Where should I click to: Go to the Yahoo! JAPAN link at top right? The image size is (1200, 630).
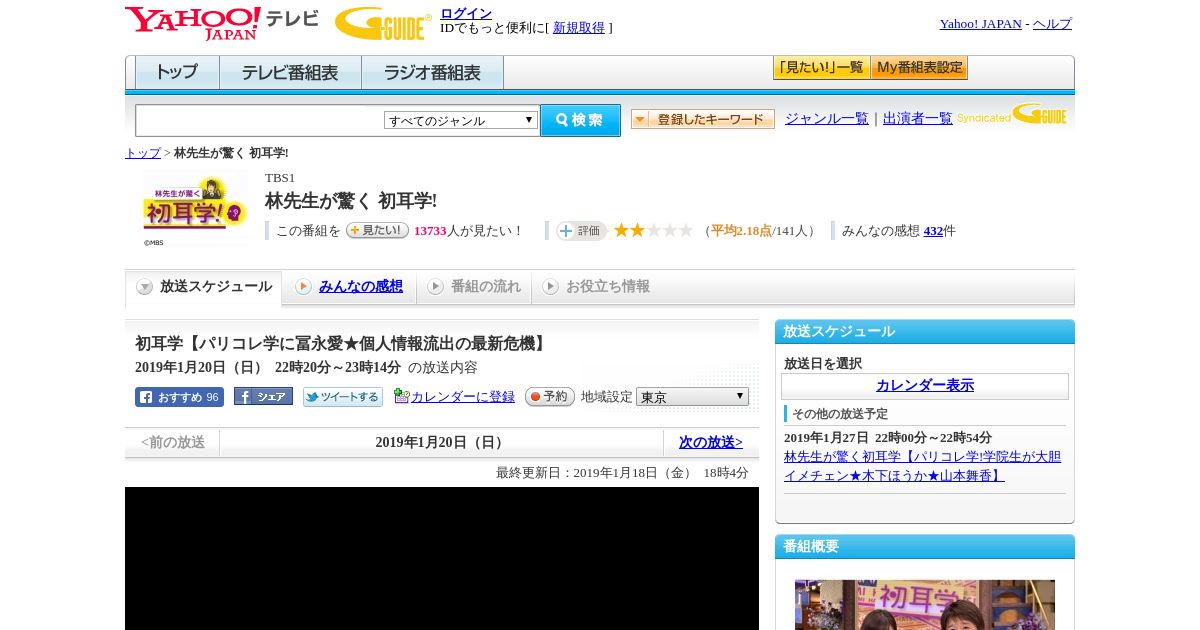pyautogui.click(x=980, y=24)
